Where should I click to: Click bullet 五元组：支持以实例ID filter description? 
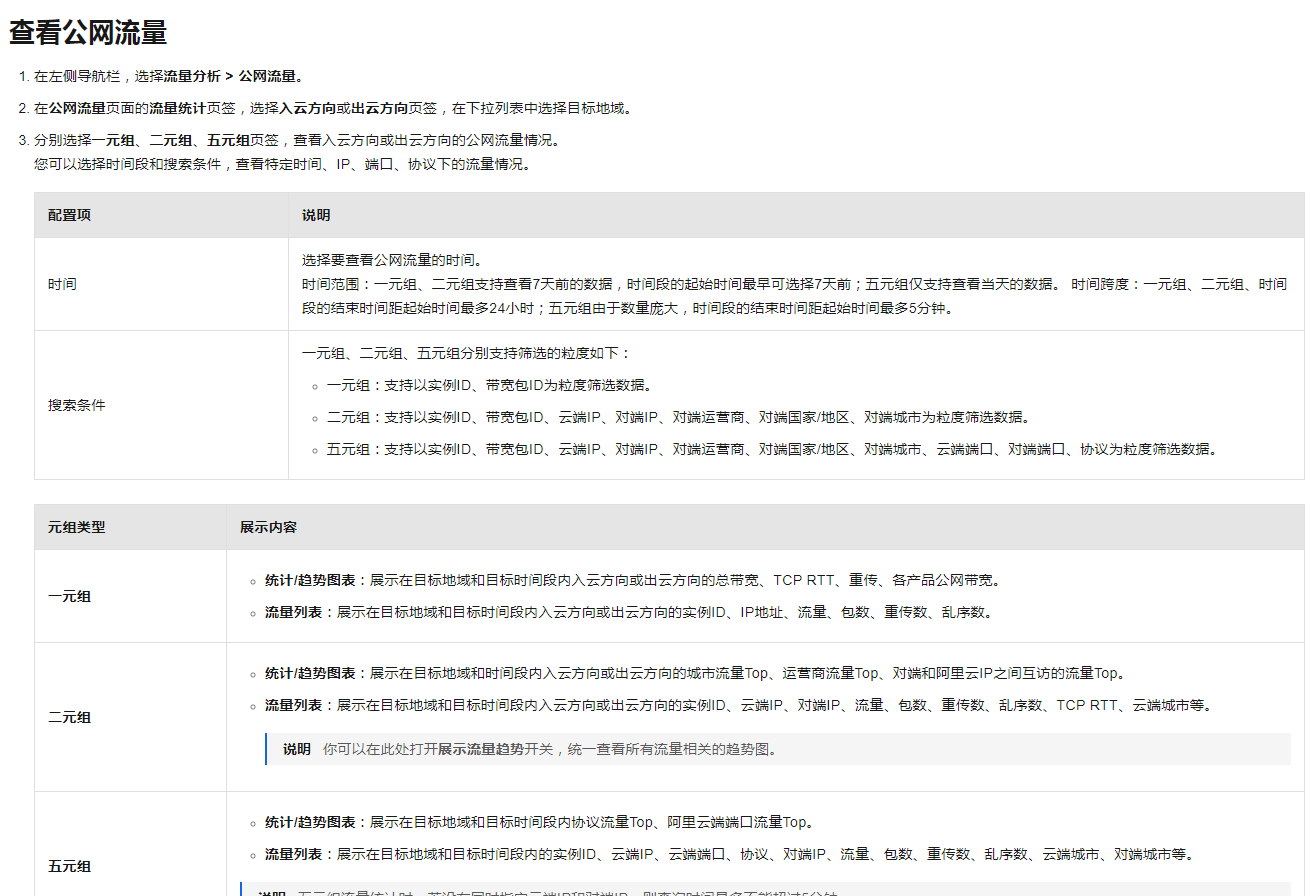click(772, 449)
